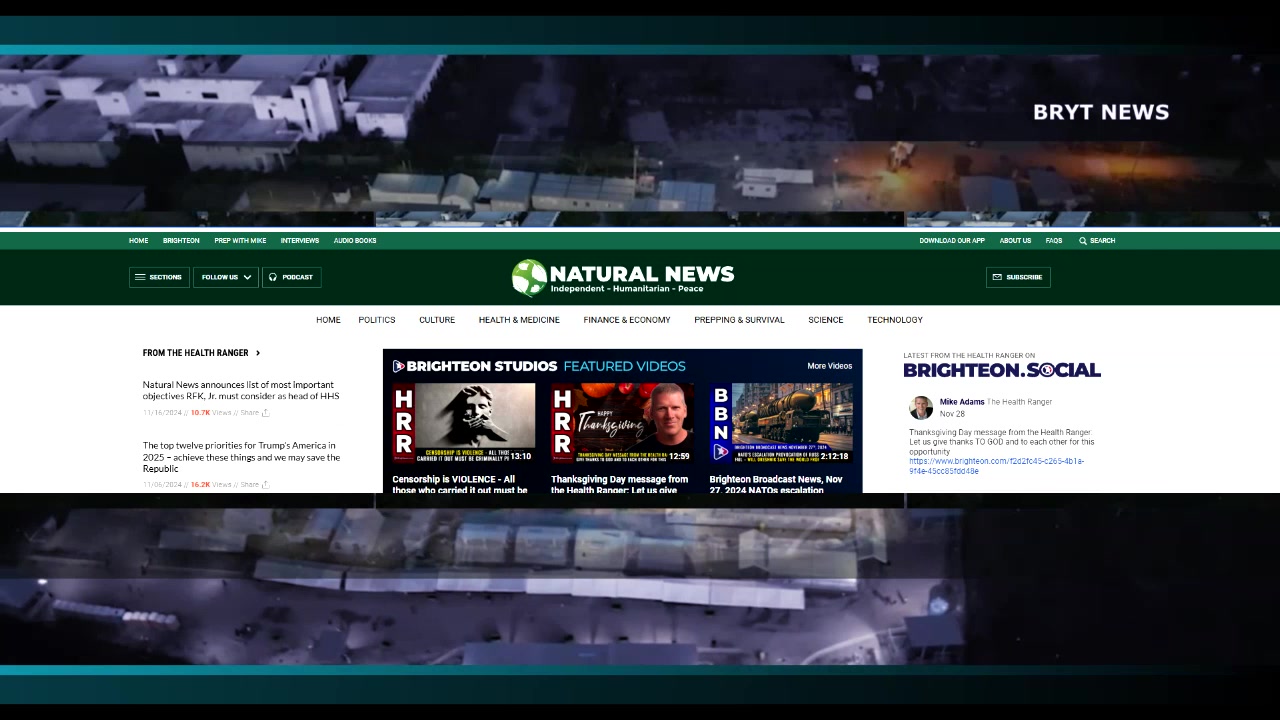Screen dimensions: 1280x720
Task: Click Mike Adams profile avatar
Action: (921, 407)
